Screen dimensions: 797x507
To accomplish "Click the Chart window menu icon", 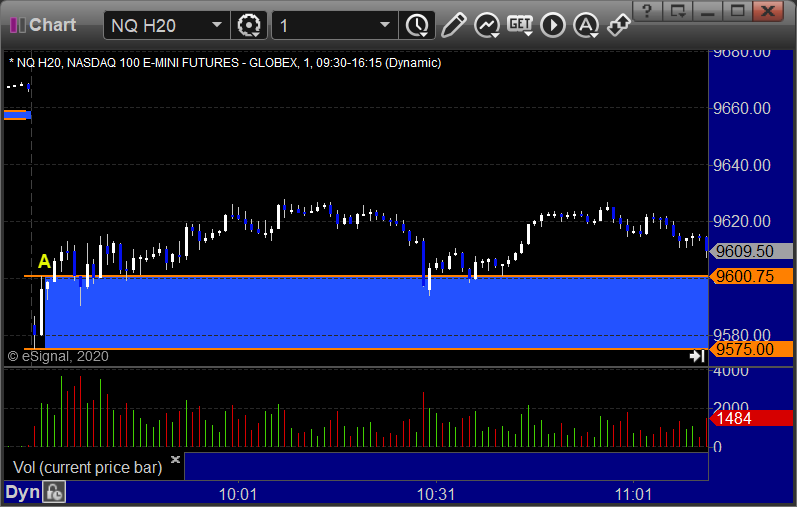I will (18, 25).
